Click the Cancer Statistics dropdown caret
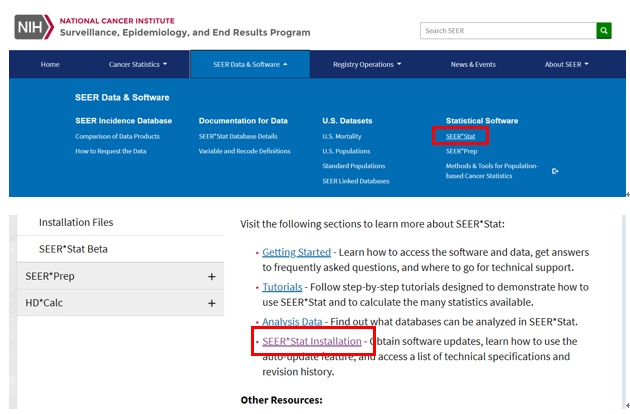This screenshot has height=414, width=630. click(165, 64)
